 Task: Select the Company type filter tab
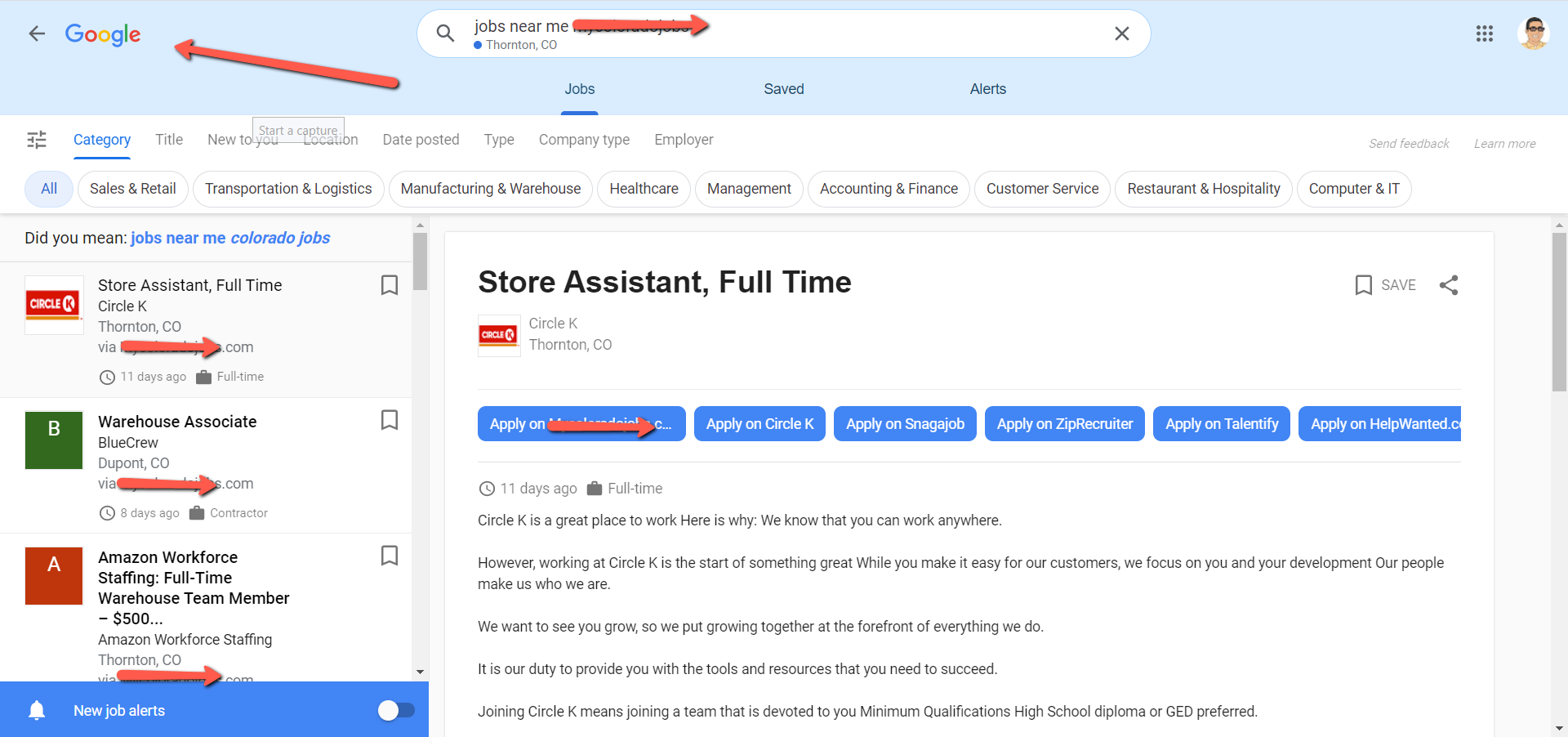click(x=584, y=140)
